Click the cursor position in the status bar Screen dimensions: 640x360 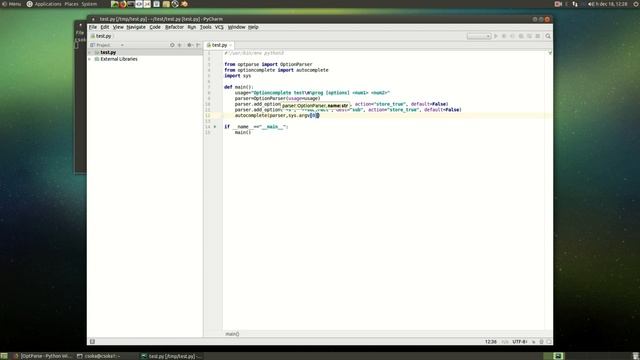[491, 342]
